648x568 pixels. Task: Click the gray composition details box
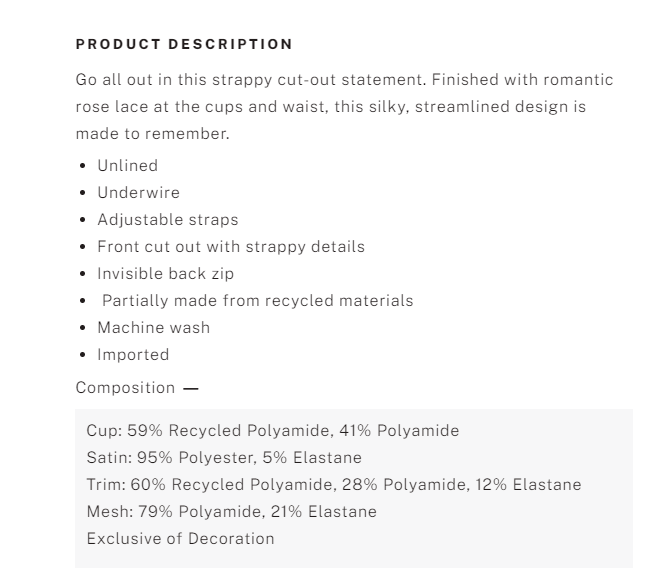coord(354,488)
